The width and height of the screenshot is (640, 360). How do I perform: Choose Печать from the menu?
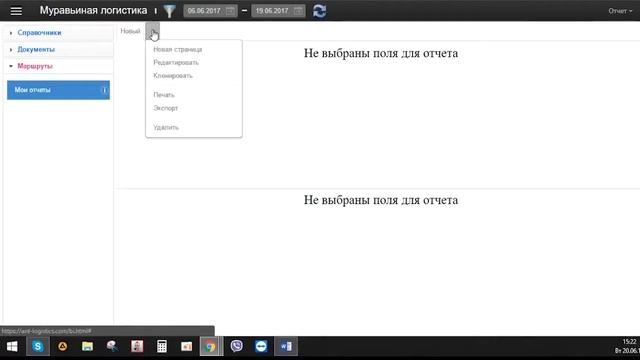tap(164, 95)
